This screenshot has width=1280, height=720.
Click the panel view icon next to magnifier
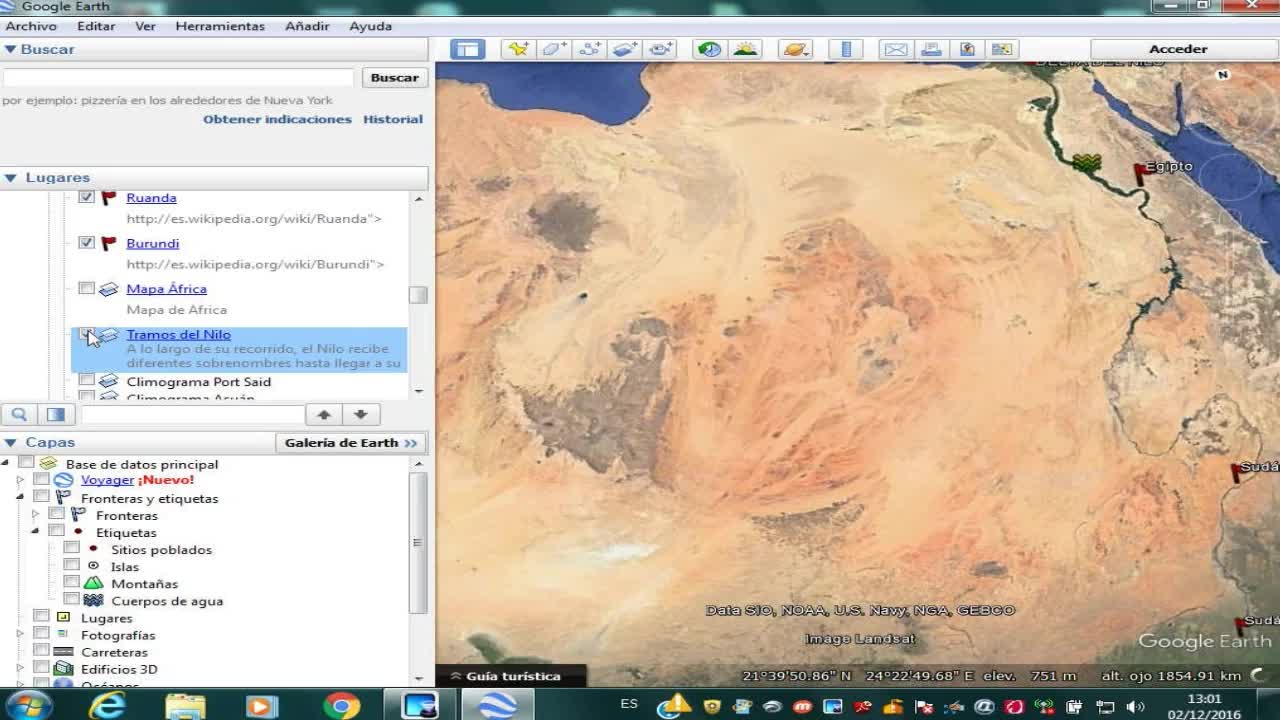(x=56, y=414)
